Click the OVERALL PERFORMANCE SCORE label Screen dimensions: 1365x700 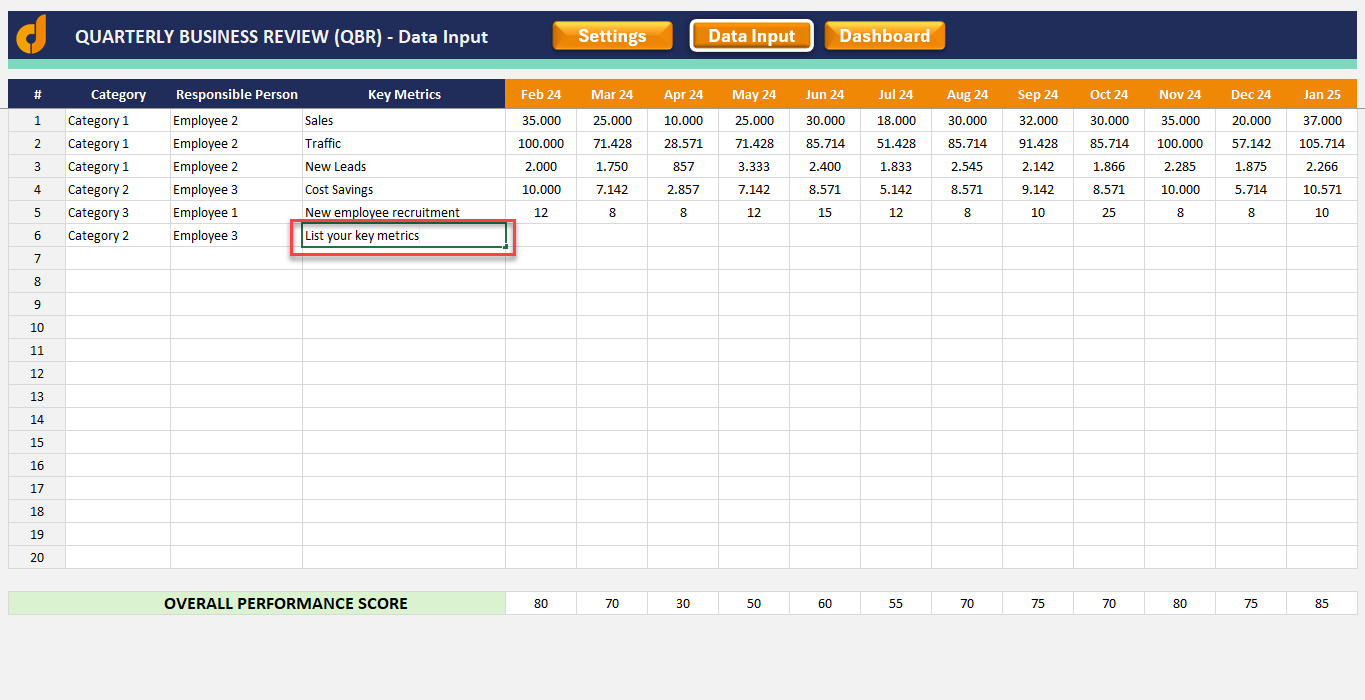click(286, 603)
